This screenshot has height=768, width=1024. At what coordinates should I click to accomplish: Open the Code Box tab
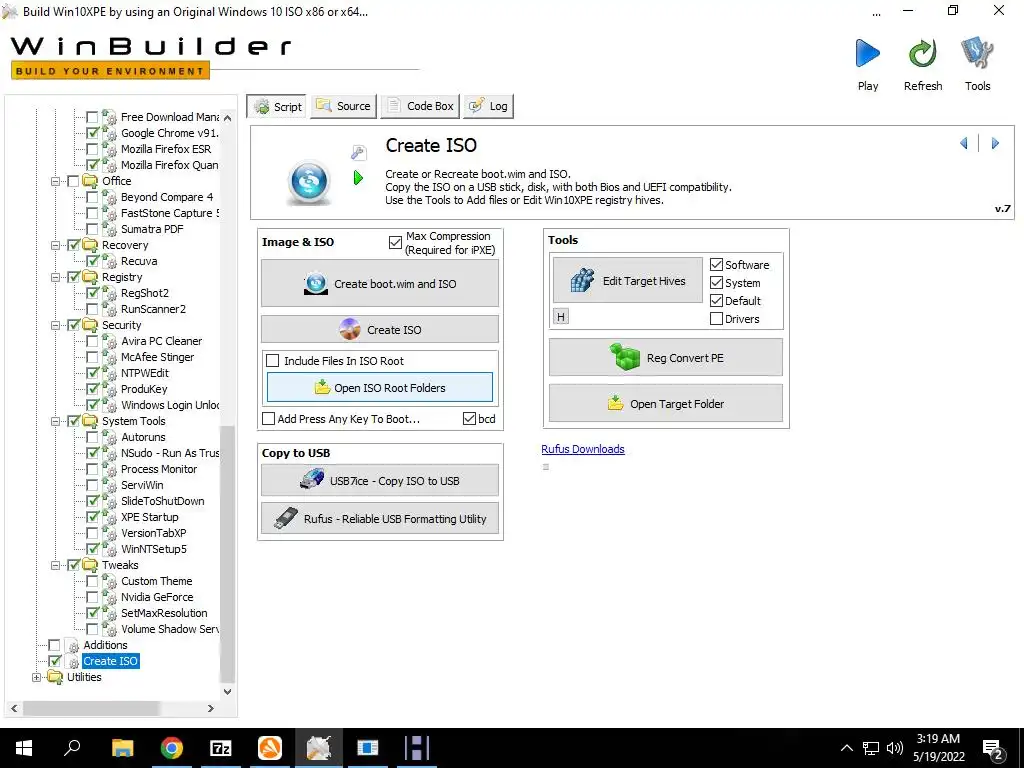click(x=421, y=106)
